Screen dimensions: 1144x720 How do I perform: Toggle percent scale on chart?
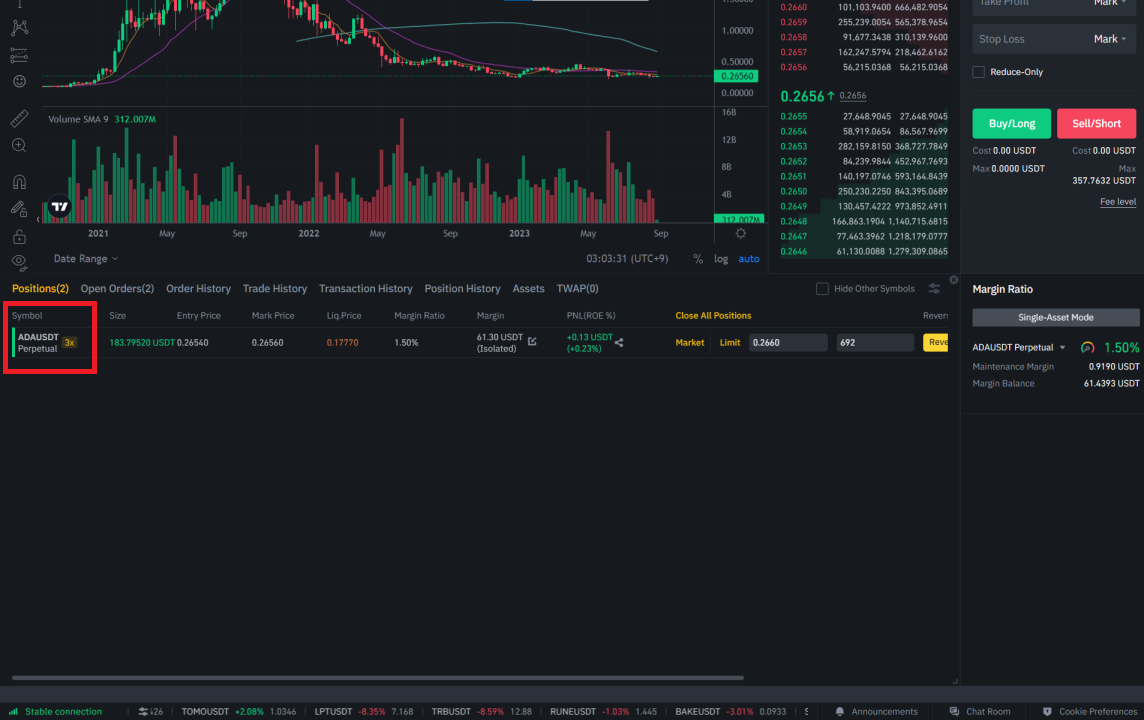698,259
